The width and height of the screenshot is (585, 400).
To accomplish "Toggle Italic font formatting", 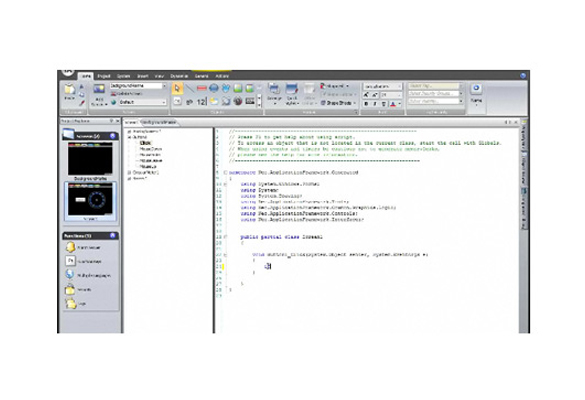I will click(x=375, y=104).
